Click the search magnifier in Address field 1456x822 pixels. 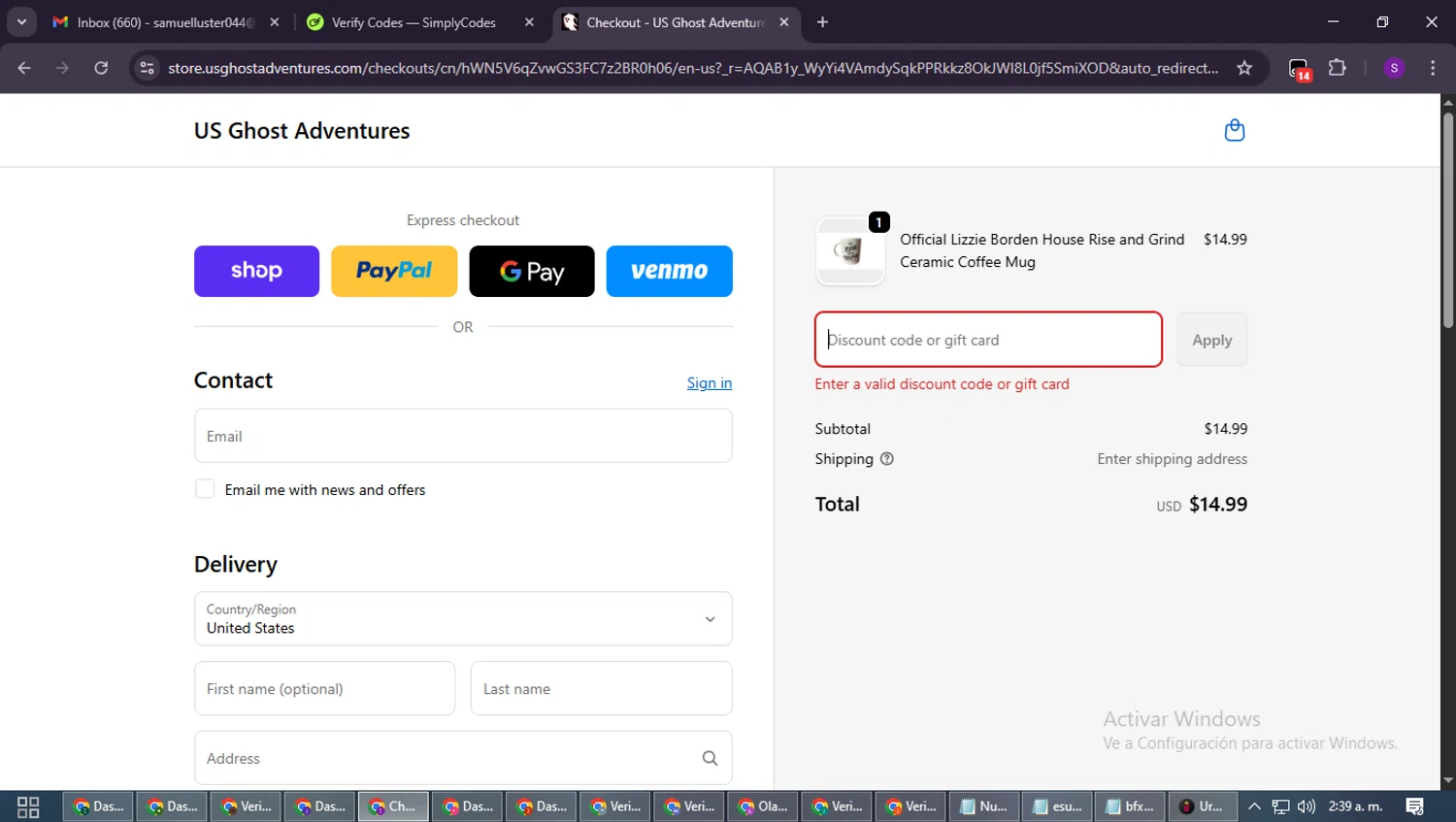tap(710, 758)
